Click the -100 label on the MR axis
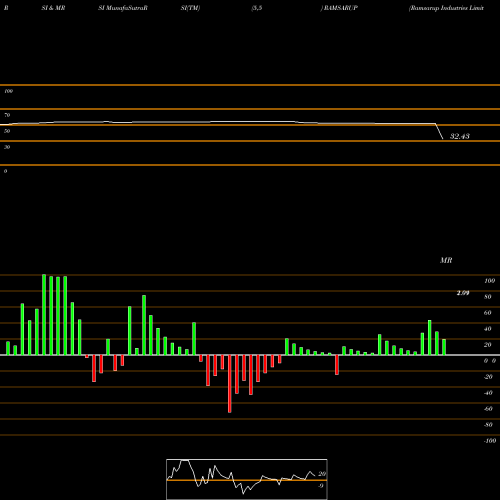The width and height of the screenshot is (500, 500). tap(490, 441)
